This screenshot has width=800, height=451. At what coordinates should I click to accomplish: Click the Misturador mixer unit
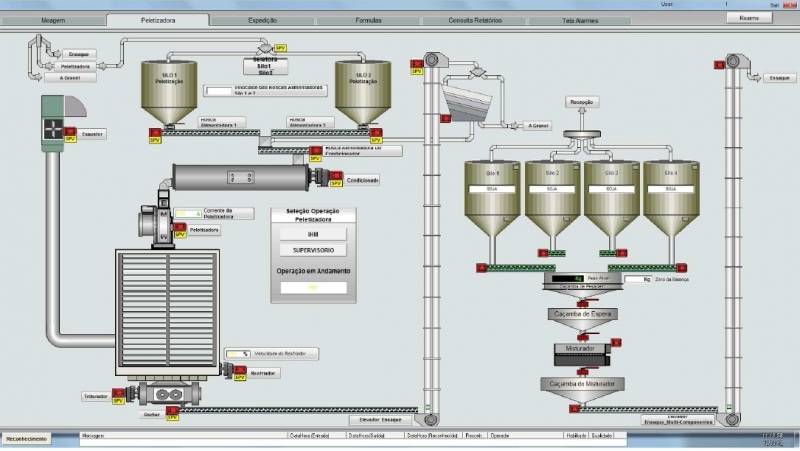[x=581, y=352]
